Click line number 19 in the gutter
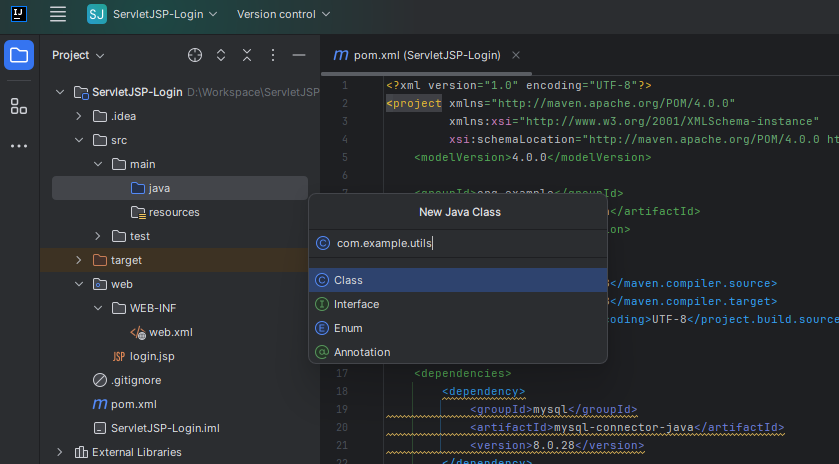 342,409
